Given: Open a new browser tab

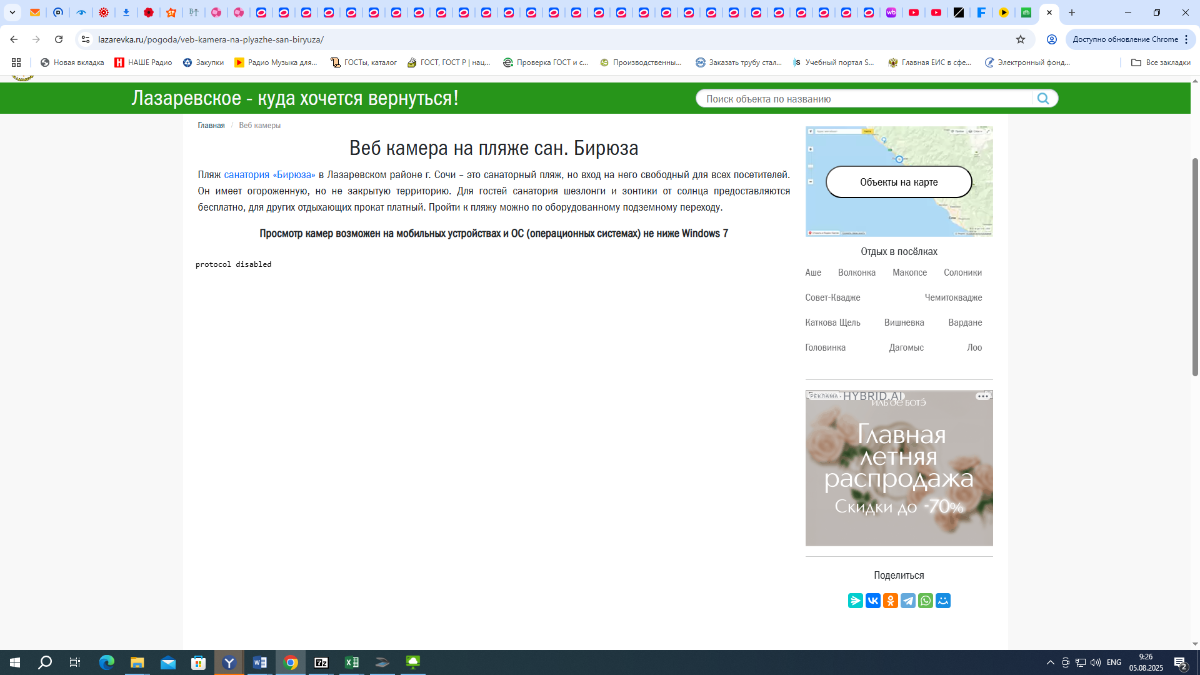Looking at the screenshot, I should pyautogui.click(x=1072, y=13).
